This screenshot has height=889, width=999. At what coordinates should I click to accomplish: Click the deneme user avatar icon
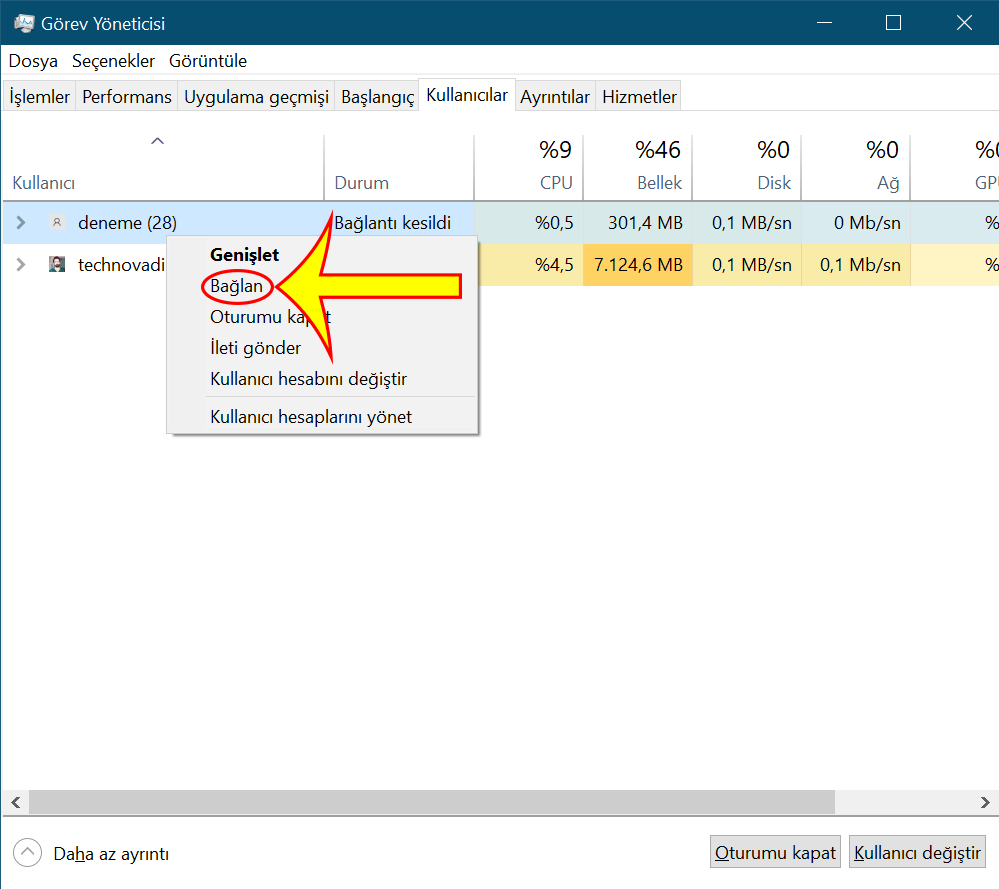[x=57, y=222]
